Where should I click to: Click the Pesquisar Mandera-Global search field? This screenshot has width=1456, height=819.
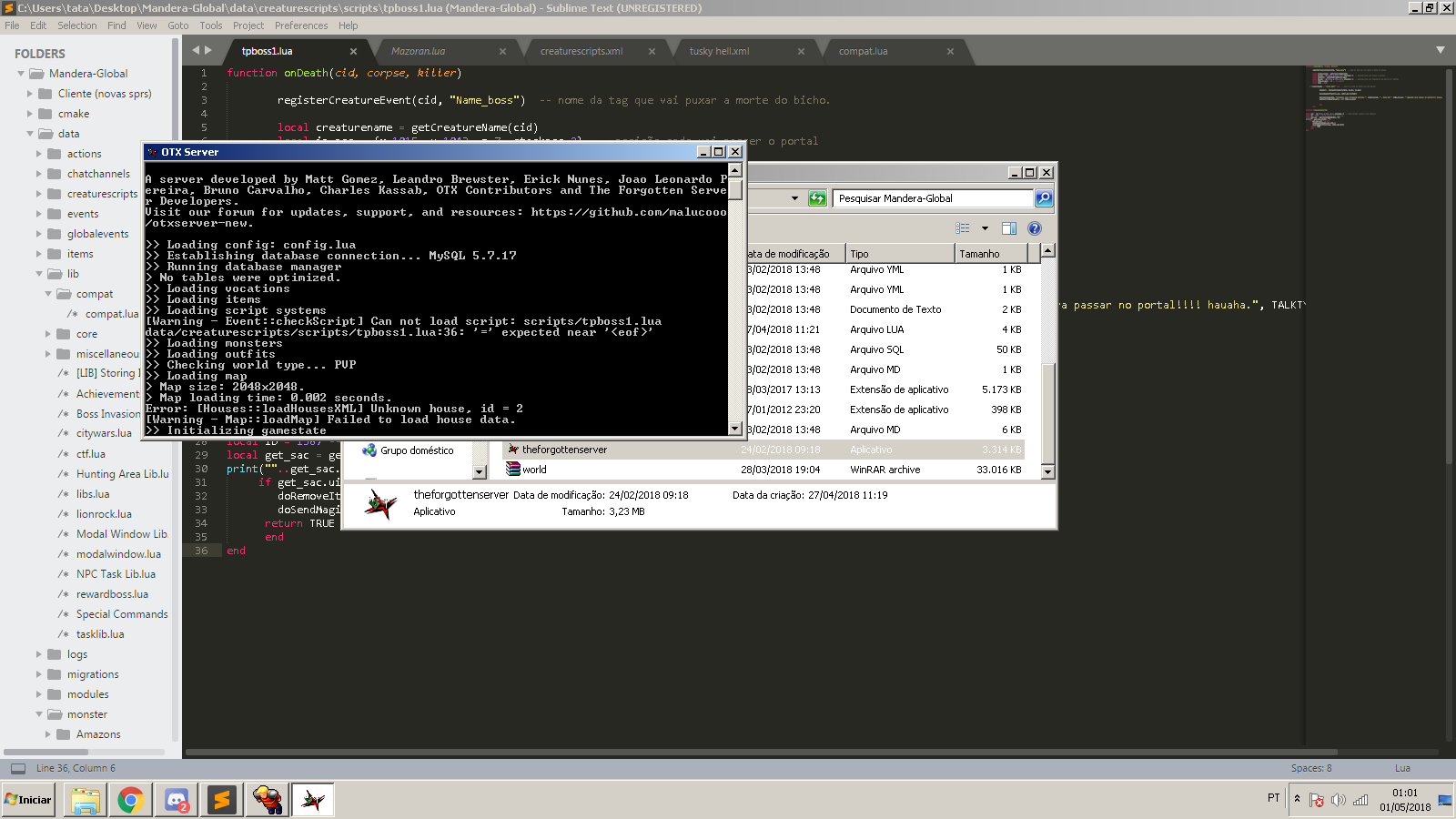933,198
